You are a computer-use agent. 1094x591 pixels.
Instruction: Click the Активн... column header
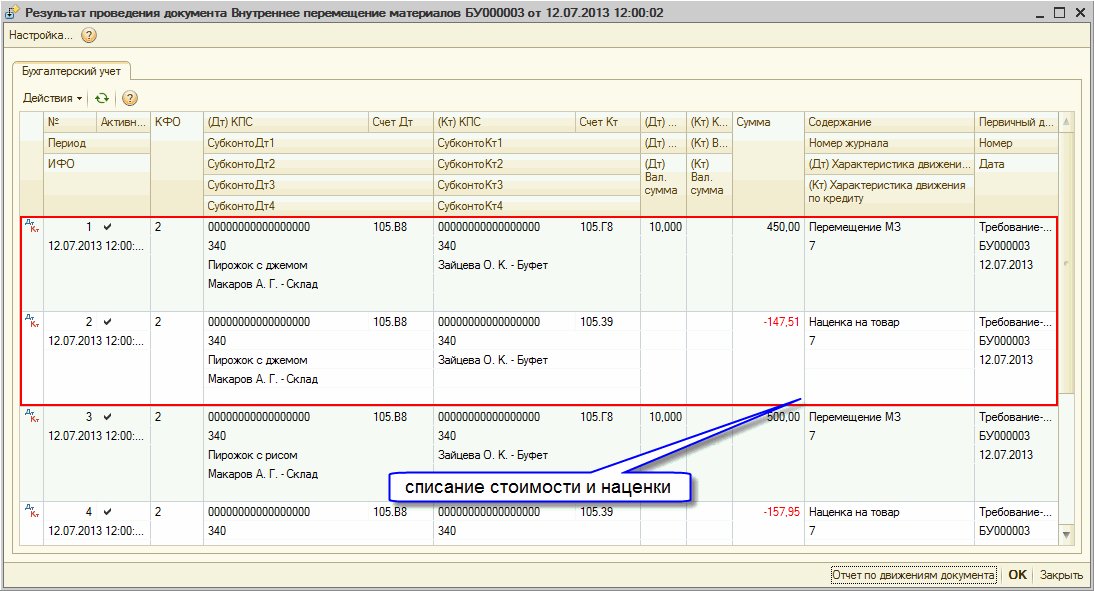tap(123, 122)
